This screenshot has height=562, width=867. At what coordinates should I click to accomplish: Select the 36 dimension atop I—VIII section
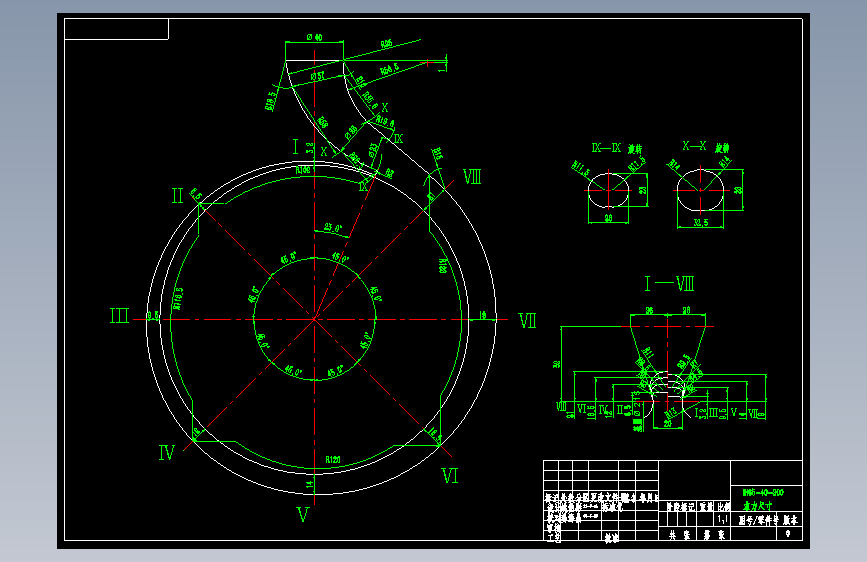649,311
